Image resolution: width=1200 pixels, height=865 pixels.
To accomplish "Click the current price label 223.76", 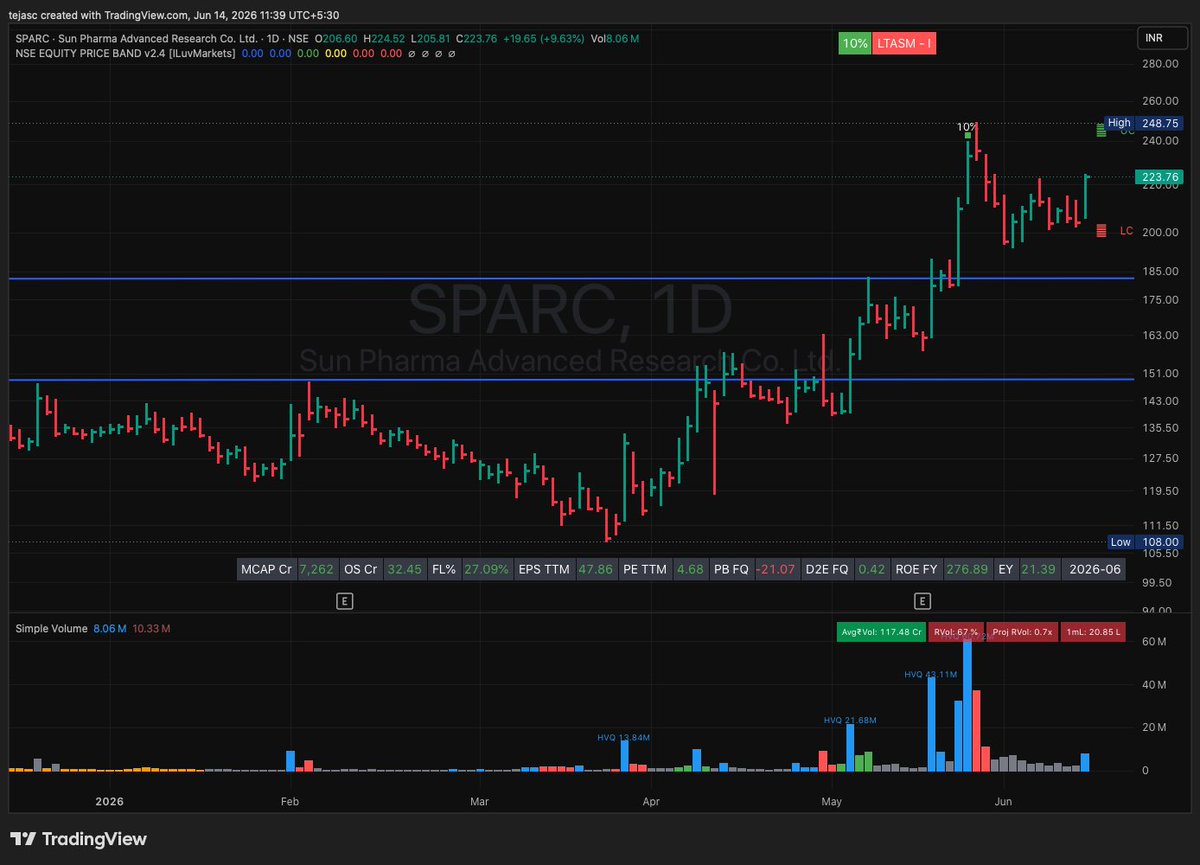I will [1159, 177].
